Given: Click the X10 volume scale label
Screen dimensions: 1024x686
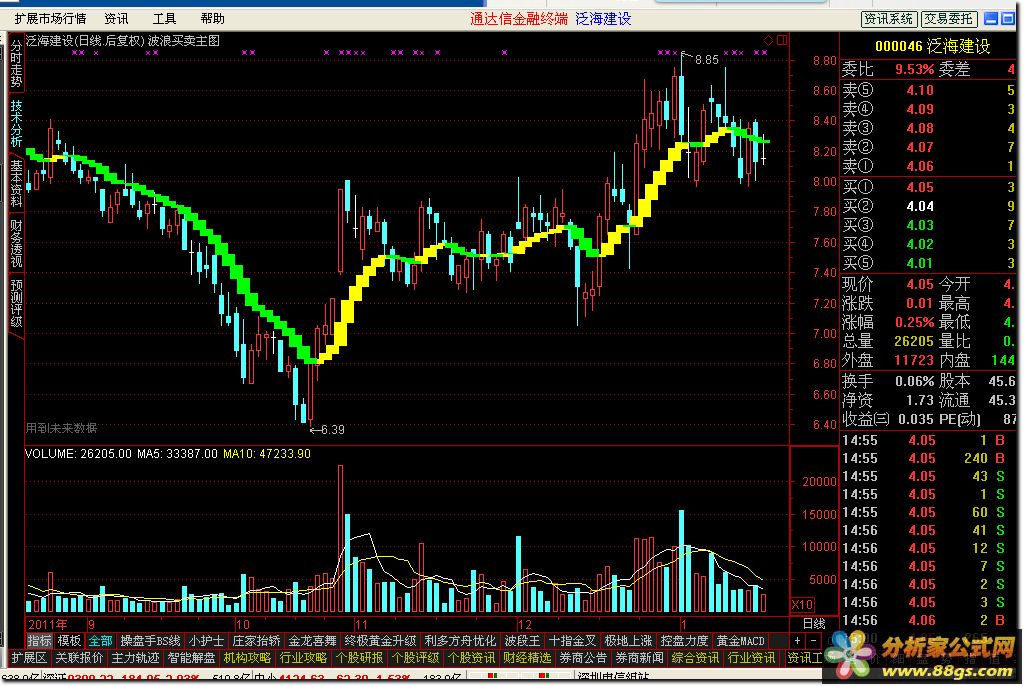Looking at the screenshot, I should click(x=802, y=604).
